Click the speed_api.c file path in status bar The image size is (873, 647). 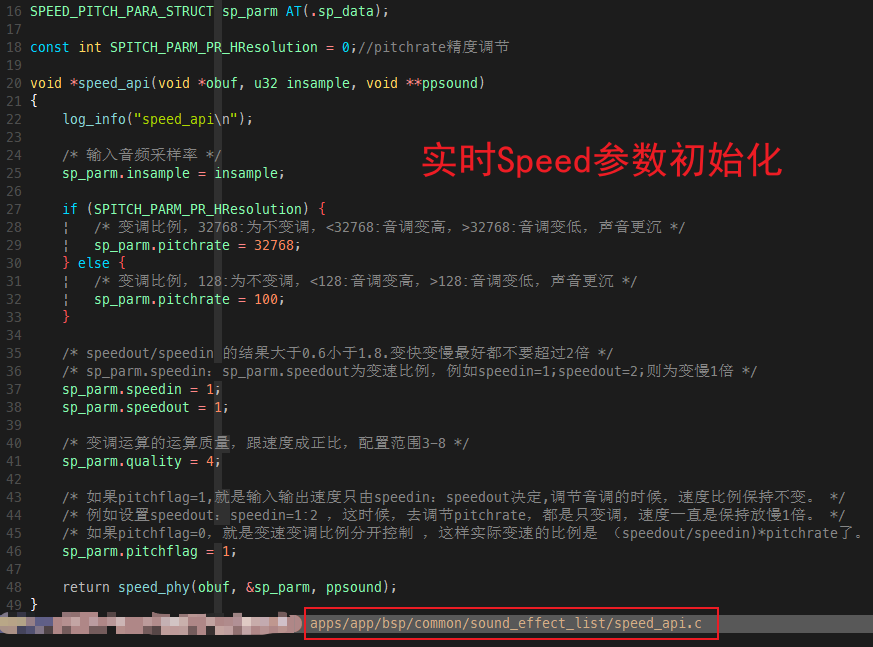click(x=512, y=624)
